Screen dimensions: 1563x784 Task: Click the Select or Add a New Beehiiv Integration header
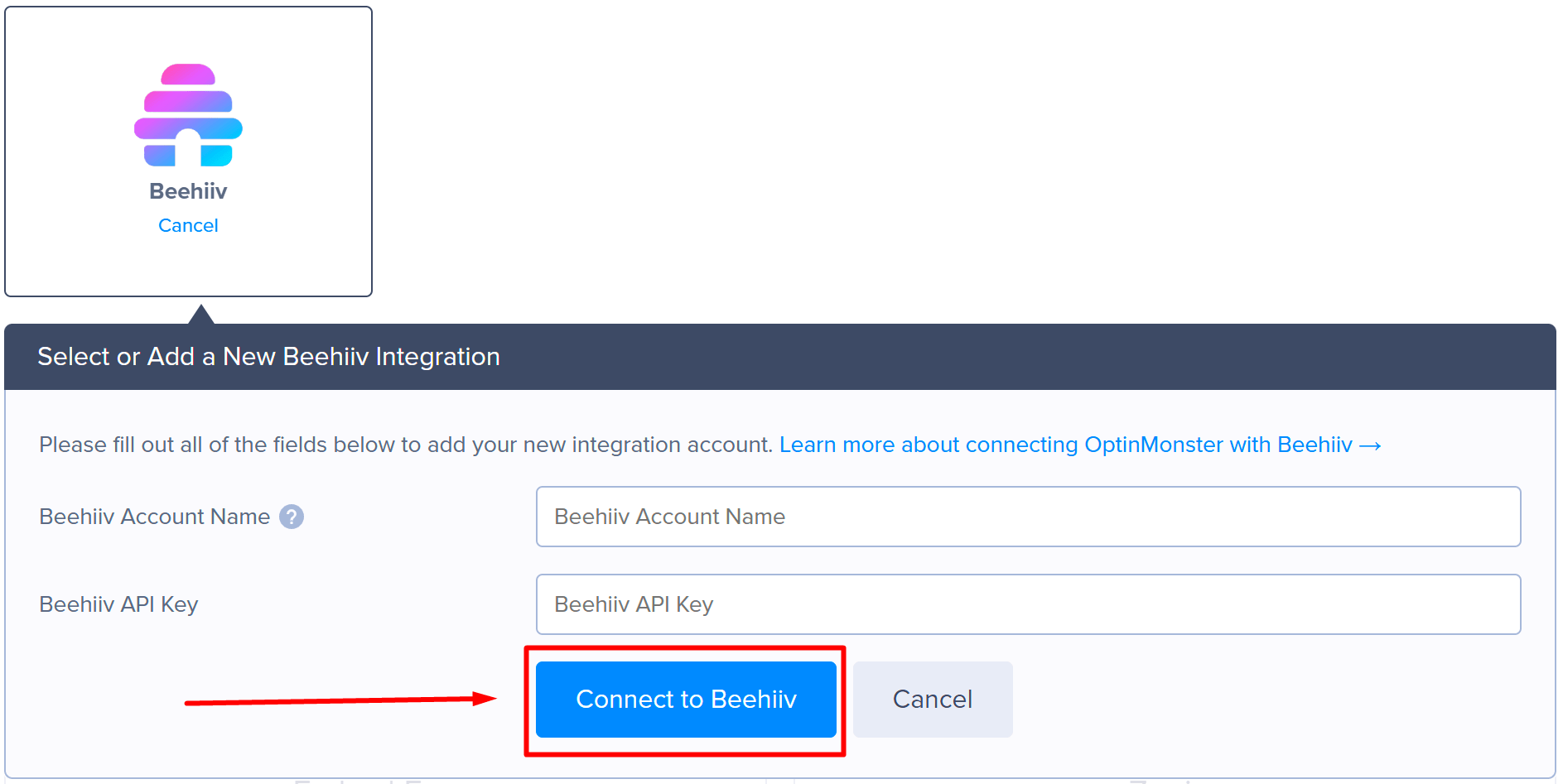pyautogui.click(x=269, y=356)
